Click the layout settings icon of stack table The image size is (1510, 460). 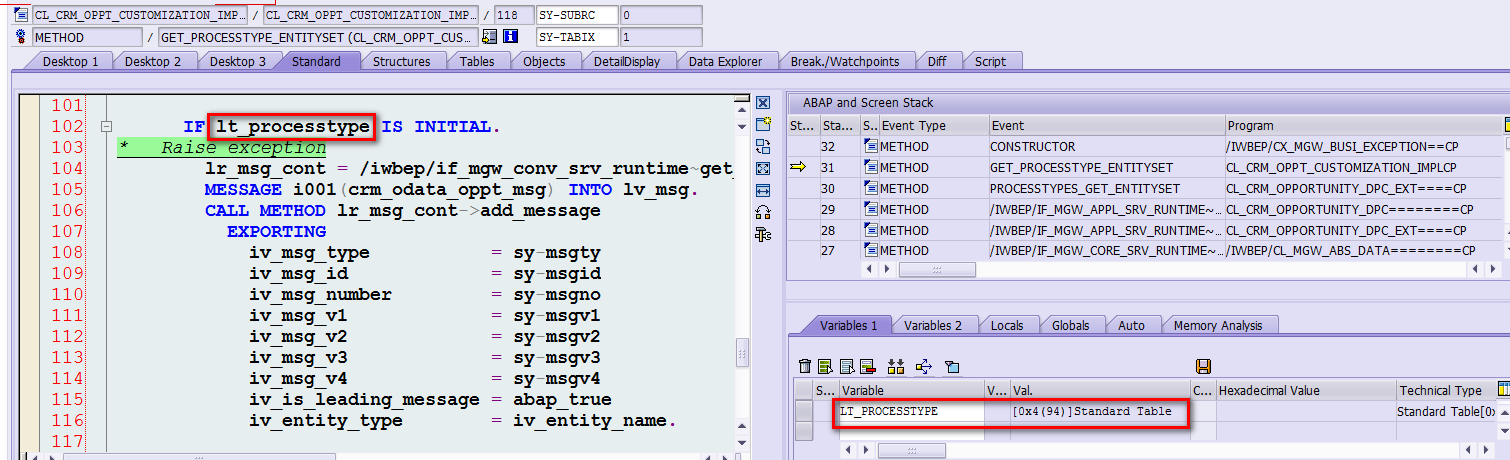tap(1506, 125)
